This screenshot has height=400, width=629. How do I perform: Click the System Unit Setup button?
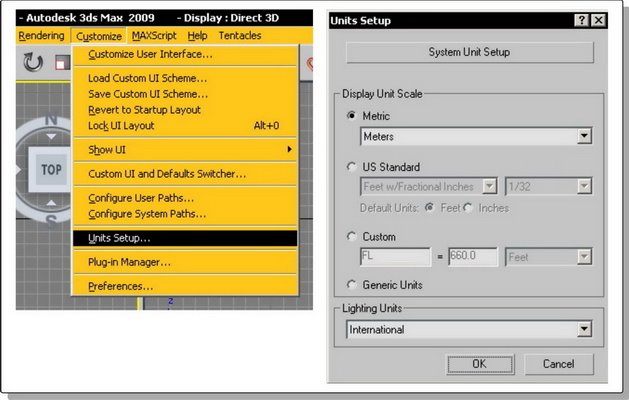pyautogui.click(x=469, y=52)
